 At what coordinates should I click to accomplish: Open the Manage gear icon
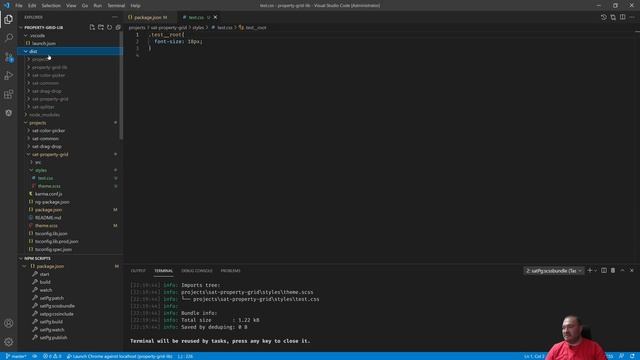[x=9, y=342]
